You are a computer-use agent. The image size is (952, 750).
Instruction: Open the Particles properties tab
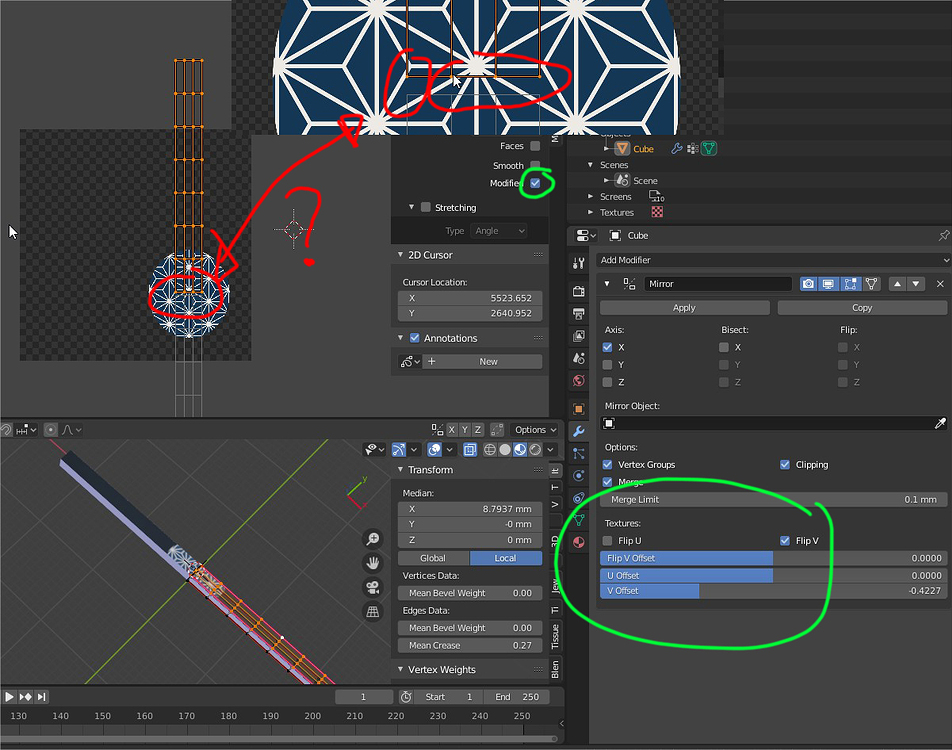(579, 453)
